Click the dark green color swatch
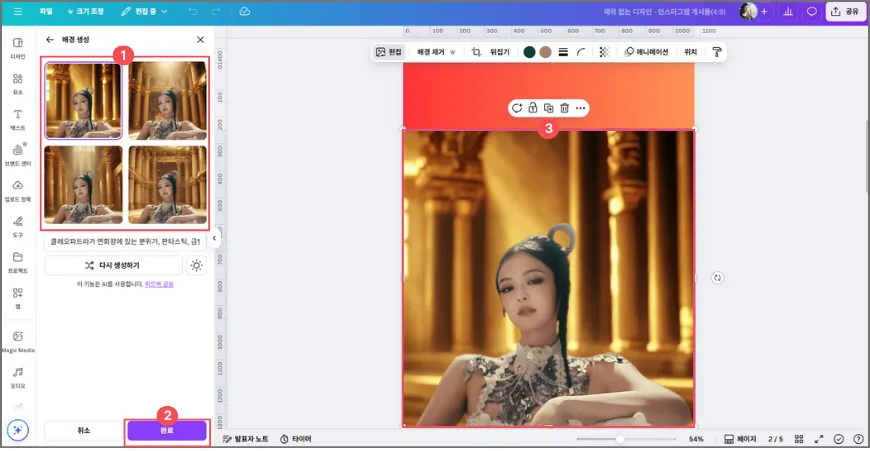This screenshot has width=870, height=451. [x=529, y=52]
